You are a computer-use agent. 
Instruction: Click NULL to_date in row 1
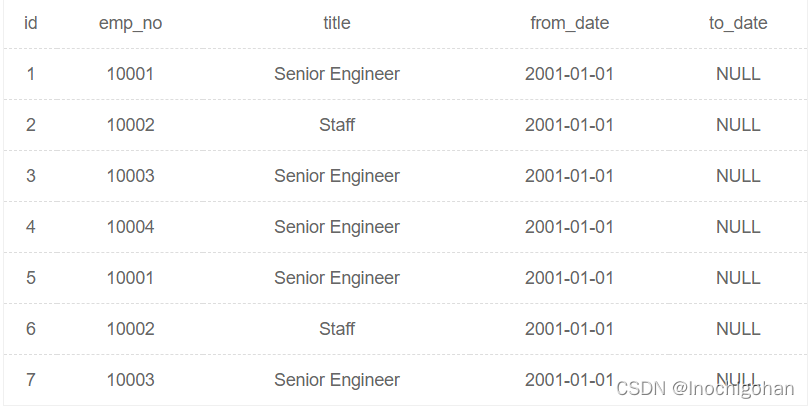738,74
